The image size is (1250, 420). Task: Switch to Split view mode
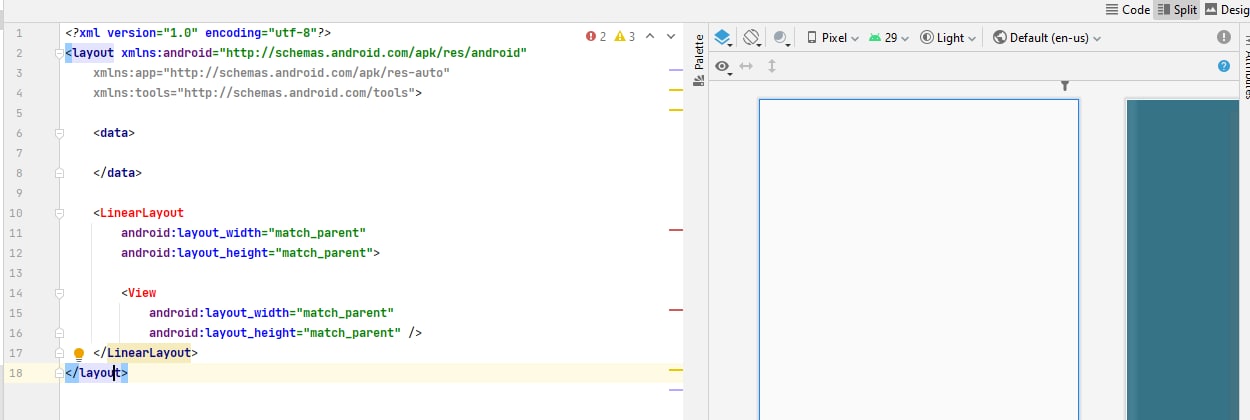coord(1177,9)
